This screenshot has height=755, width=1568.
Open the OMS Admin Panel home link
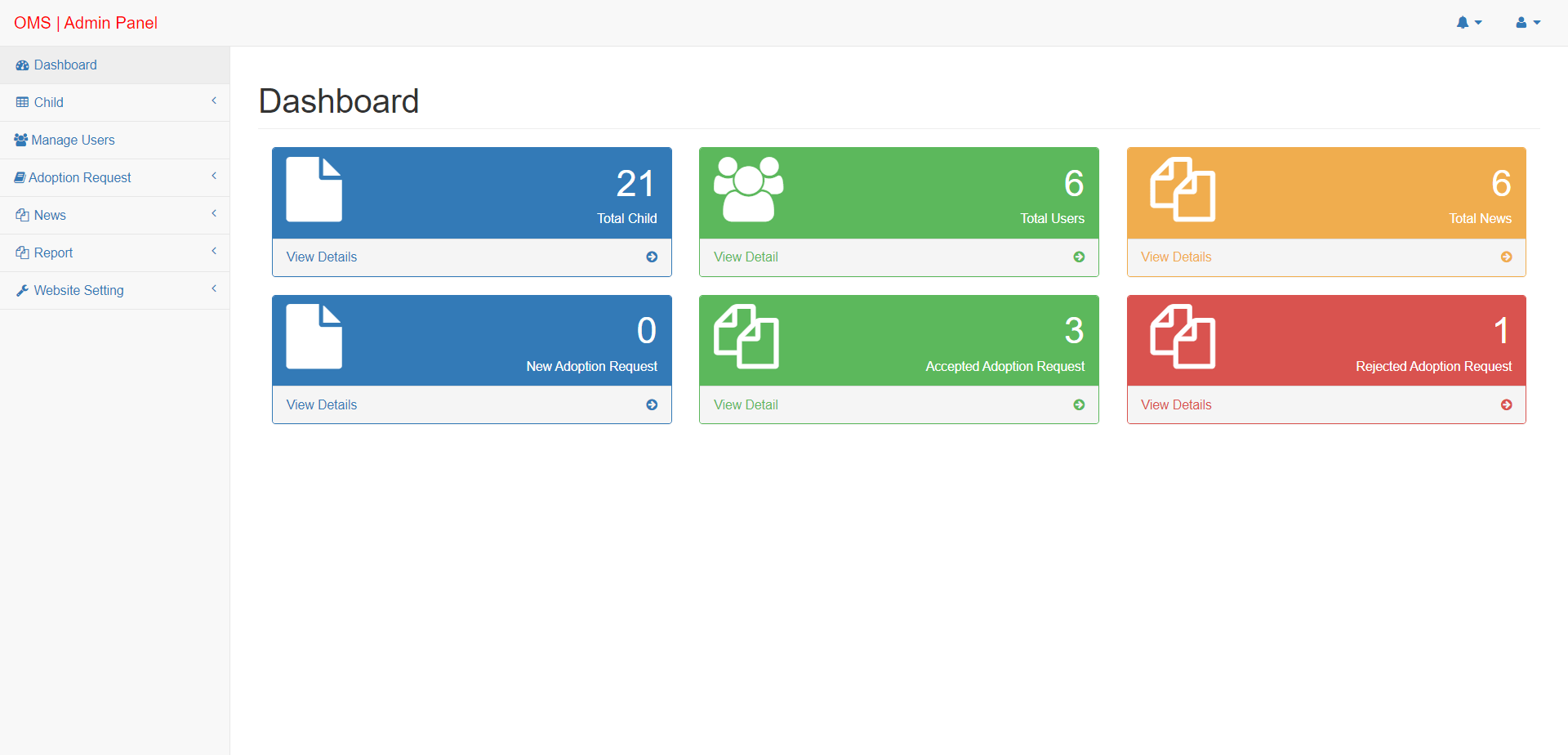pyautogui.click(x=85, y=23)
